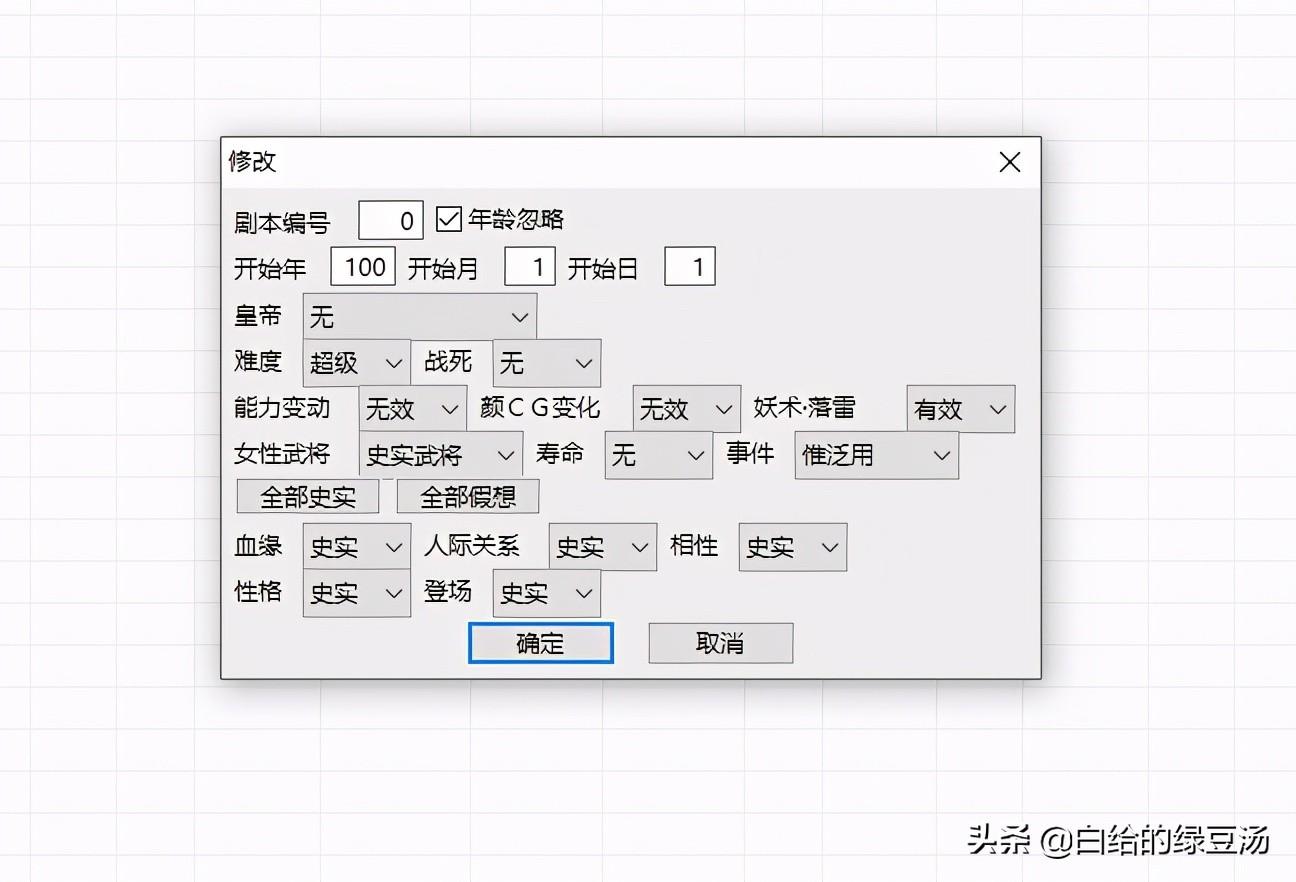Click the 剧本编号 input field

tap(390, 219)
